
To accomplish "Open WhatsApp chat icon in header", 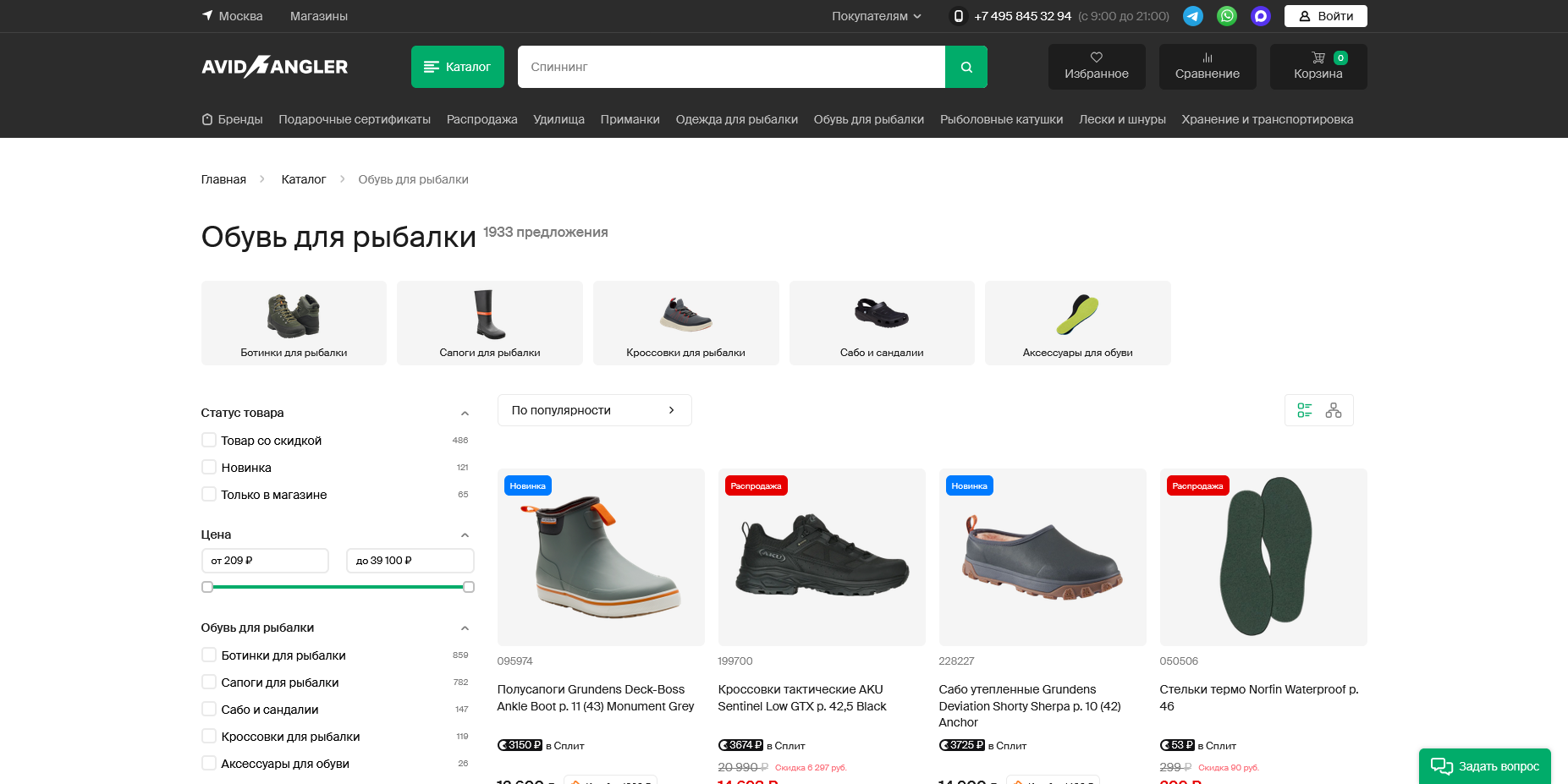I will 1227,16.
